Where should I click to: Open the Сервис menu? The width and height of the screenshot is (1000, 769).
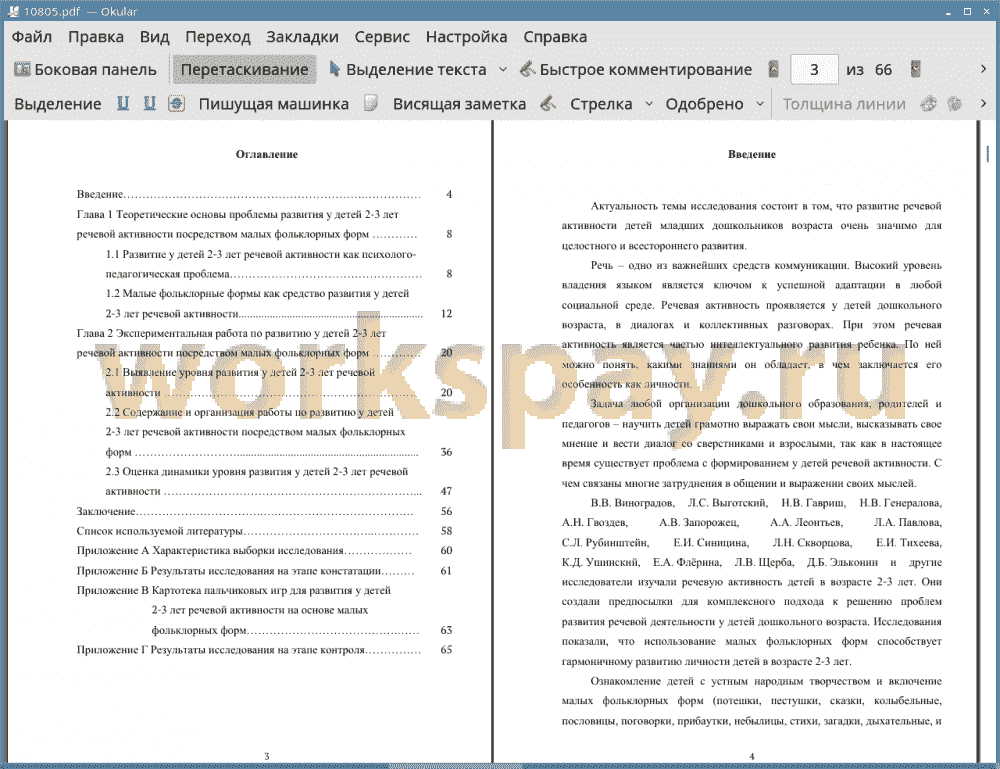(382, 37)
